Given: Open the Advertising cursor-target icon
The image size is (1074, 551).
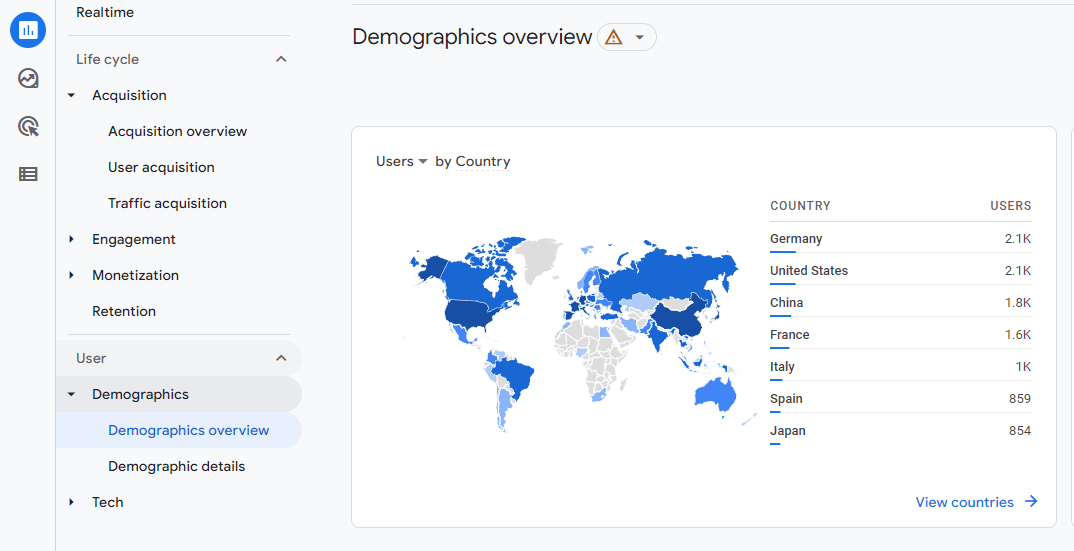Looking at the screenshot, I should tap(28, 126).
